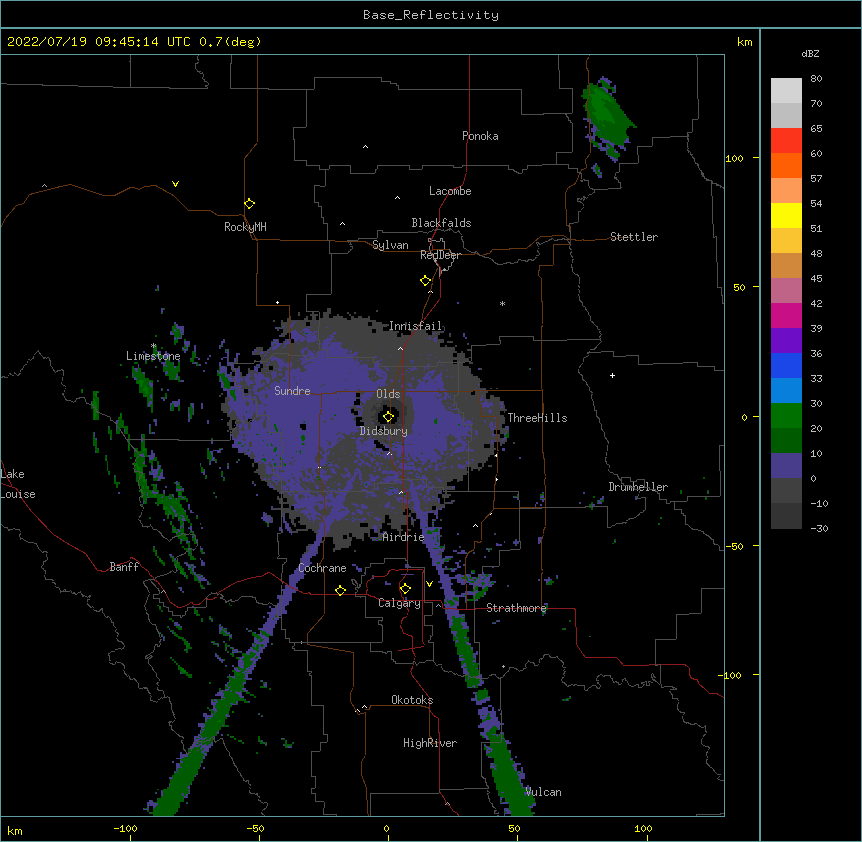Screen dimensions: 862x842
Task: Click the HighRiver town label
Action: coord(430,743)
